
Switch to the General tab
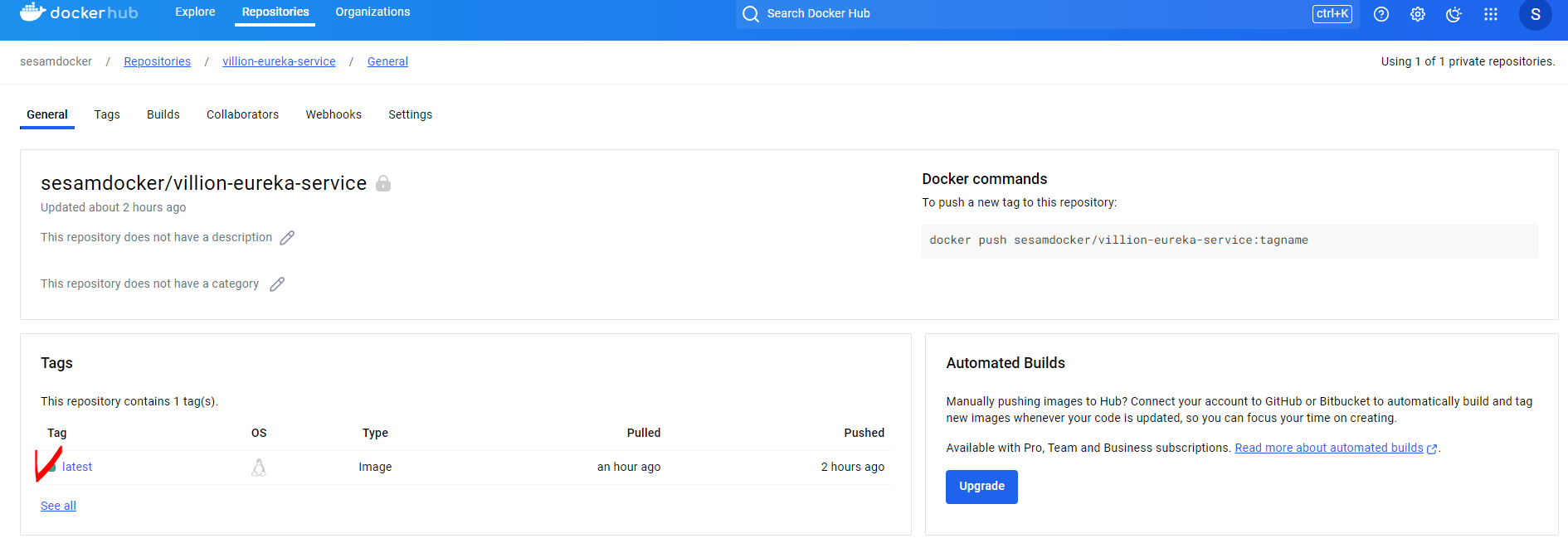(47, 114)
